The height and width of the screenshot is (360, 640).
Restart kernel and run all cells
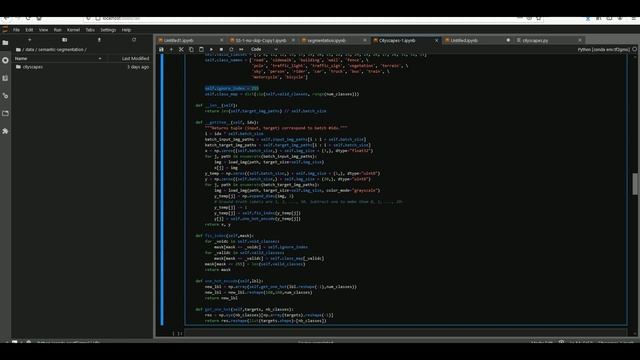241,49
